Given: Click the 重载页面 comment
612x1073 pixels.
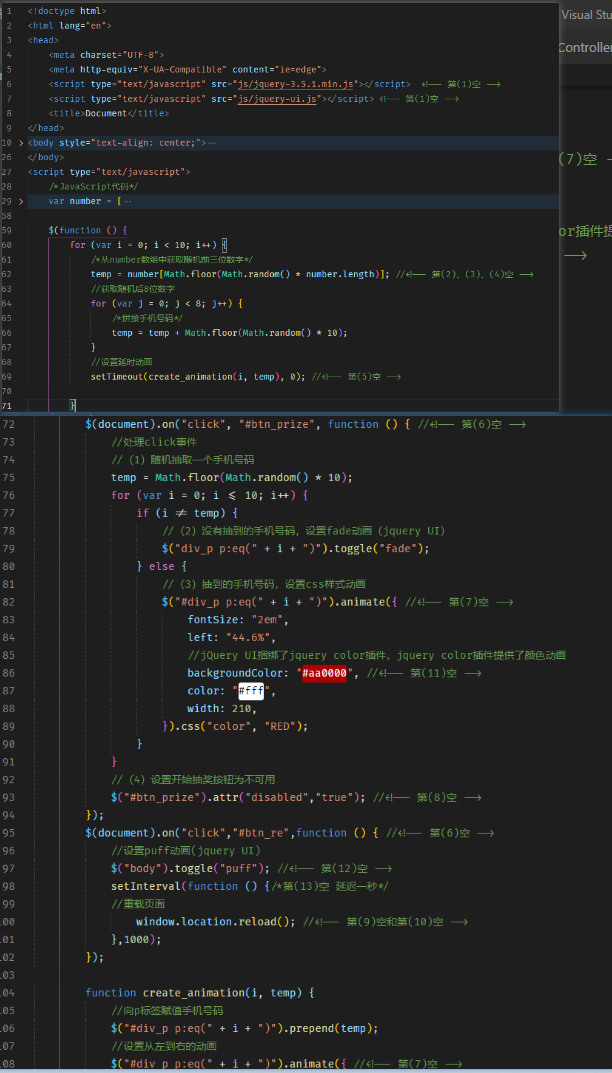Looking at the screenshot, I should pos(138,905).
